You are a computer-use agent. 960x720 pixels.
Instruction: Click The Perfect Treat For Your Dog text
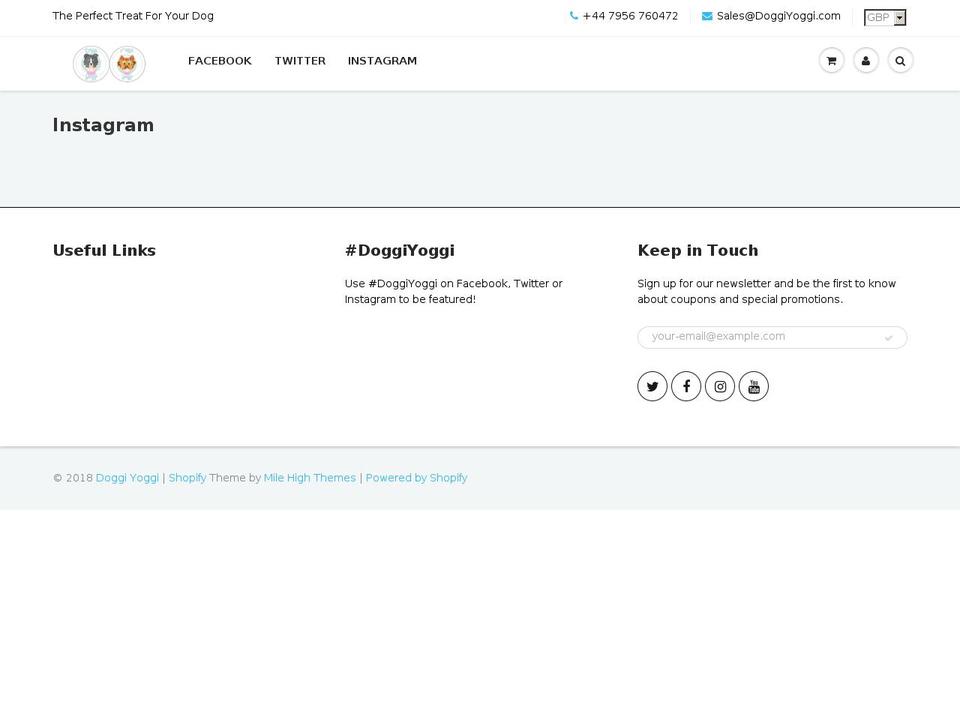133,16
